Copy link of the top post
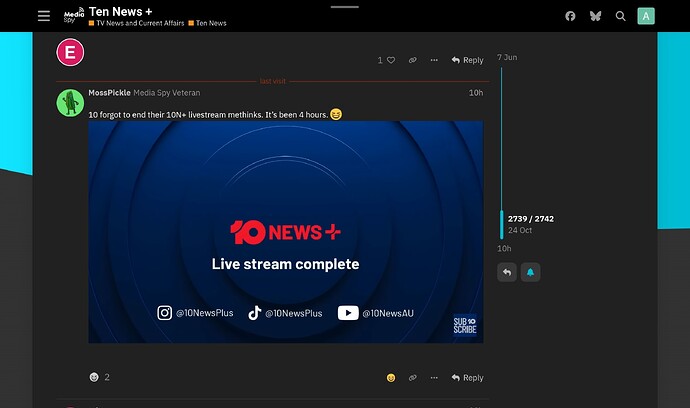This screenshot has height=408, width=690. click(412, 60)
